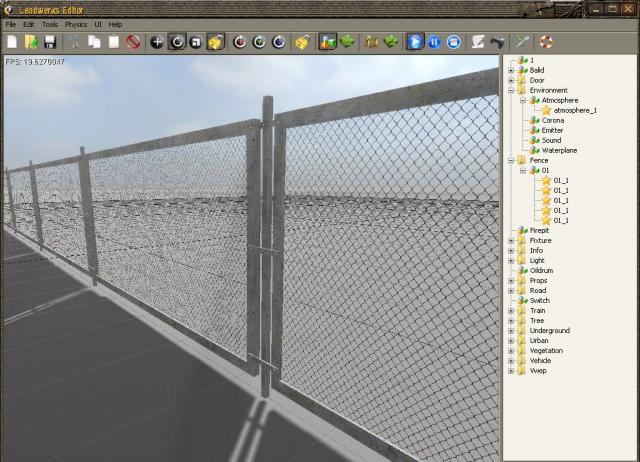Click the magic wand toolbar icon
The image size is (640, 462).
click(x=522, y=42)
